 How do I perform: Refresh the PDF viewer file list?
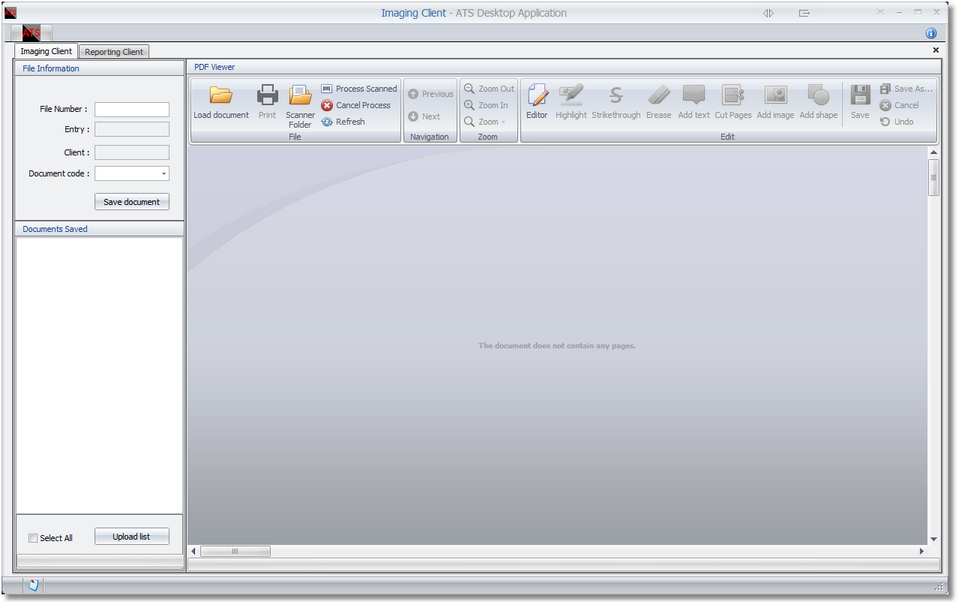click(327, 122)
